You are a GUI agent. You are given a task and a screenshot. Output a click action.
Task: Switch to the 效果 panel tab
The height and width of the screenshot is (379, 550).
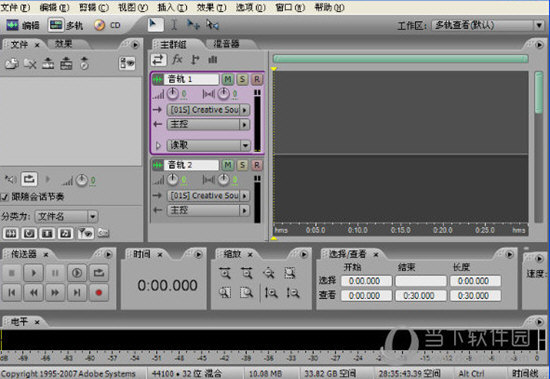pos(64,44)
